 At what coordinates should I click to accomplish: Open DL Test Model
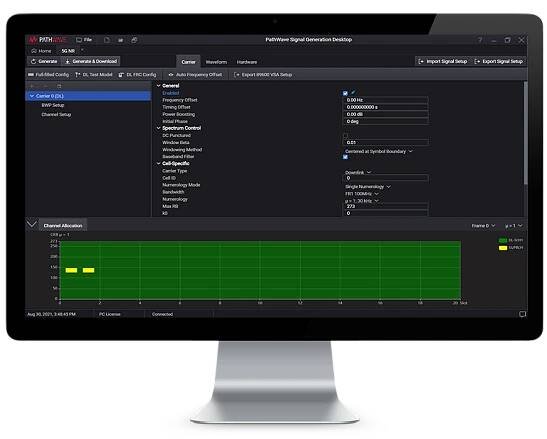[x=94, y=75]
